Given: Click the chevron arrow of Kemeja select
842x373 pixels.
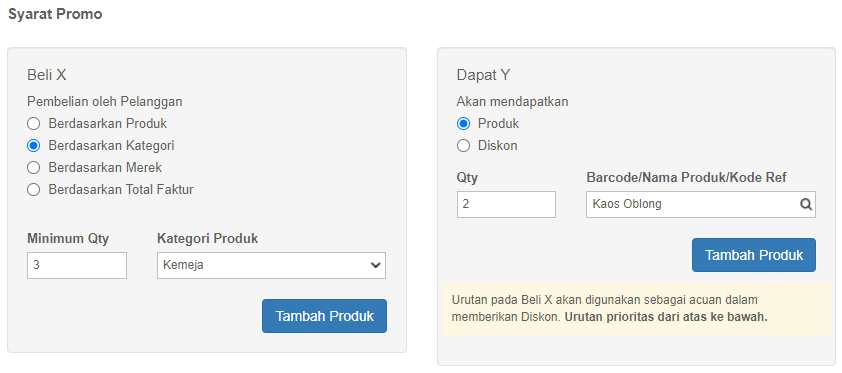Looking at the screenshot, I should tap(375, 266).
